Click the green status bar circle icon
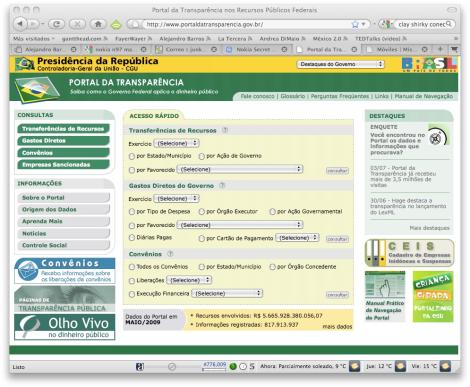 click(233, 367)
